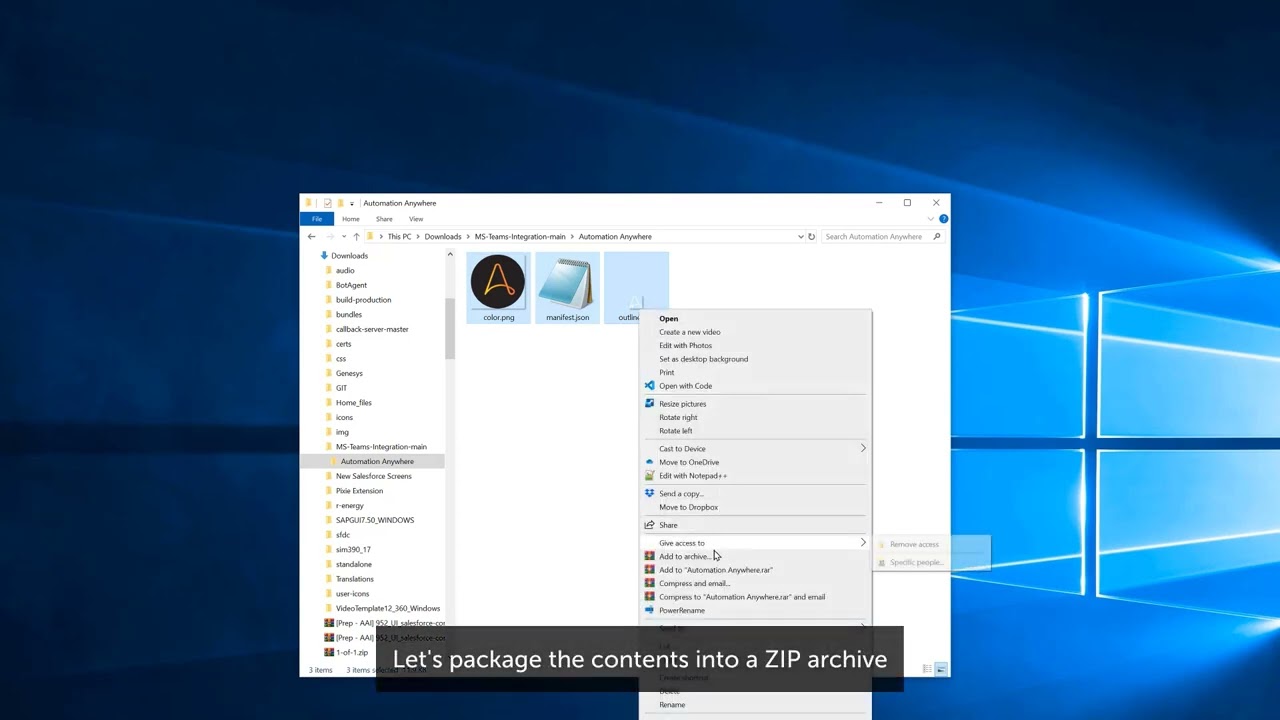1280x720 pixels.
Task: Refresh the Automation Anywhere folder view
Action: [x=811, y=237]
